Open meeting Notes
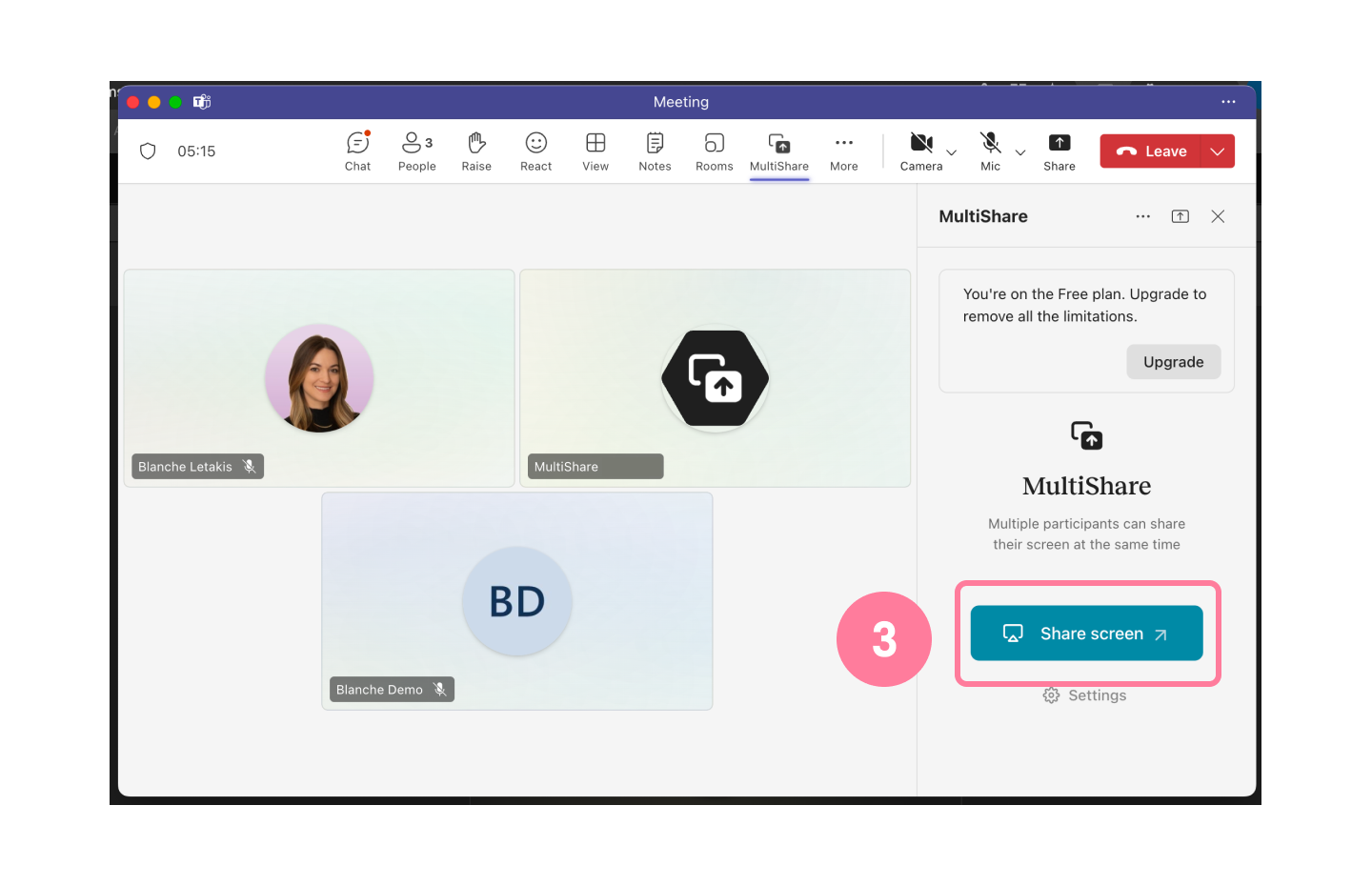This screenshot has width=1372, height=886. point(655,151)
